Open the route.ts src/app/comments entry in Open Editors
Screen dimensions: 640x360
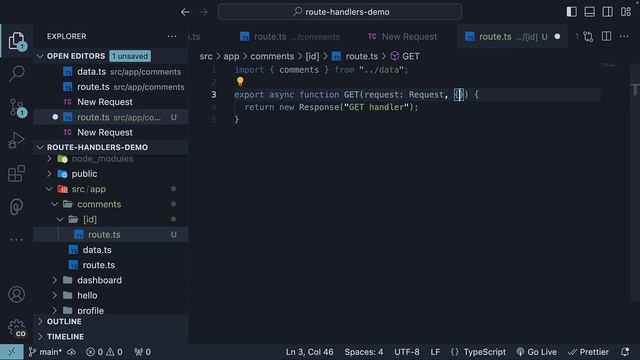[111, 87]
